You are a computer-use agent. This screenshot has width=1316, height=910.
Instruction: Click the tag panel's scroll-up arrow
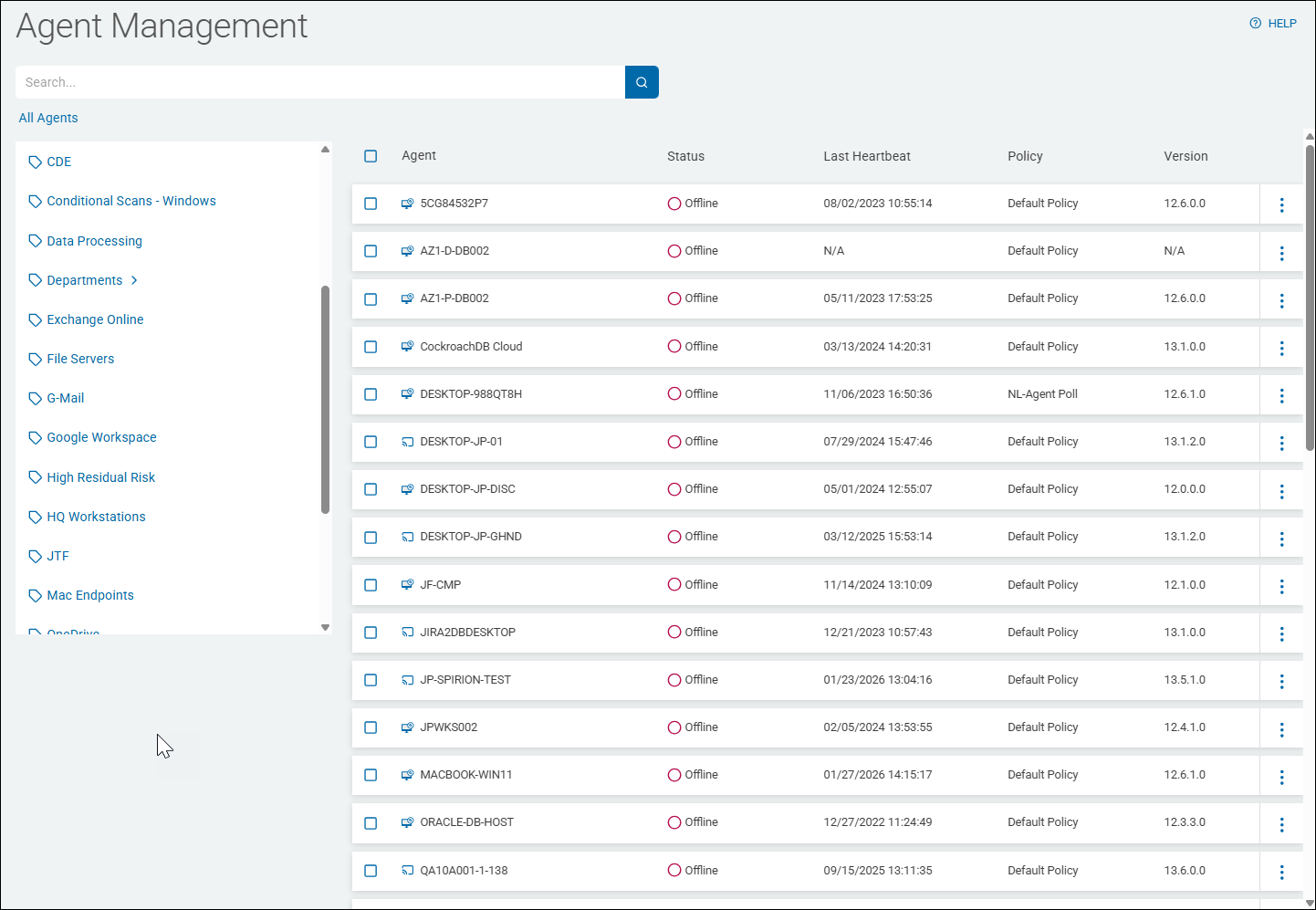[325, 149]
